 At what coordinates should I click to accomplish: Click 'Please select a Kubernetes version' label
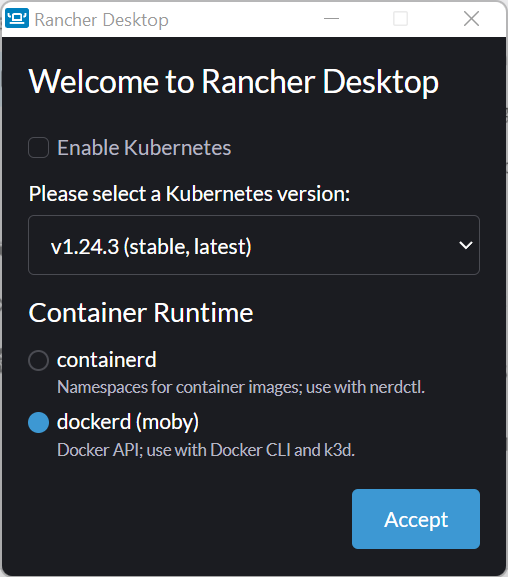point(189,194)
